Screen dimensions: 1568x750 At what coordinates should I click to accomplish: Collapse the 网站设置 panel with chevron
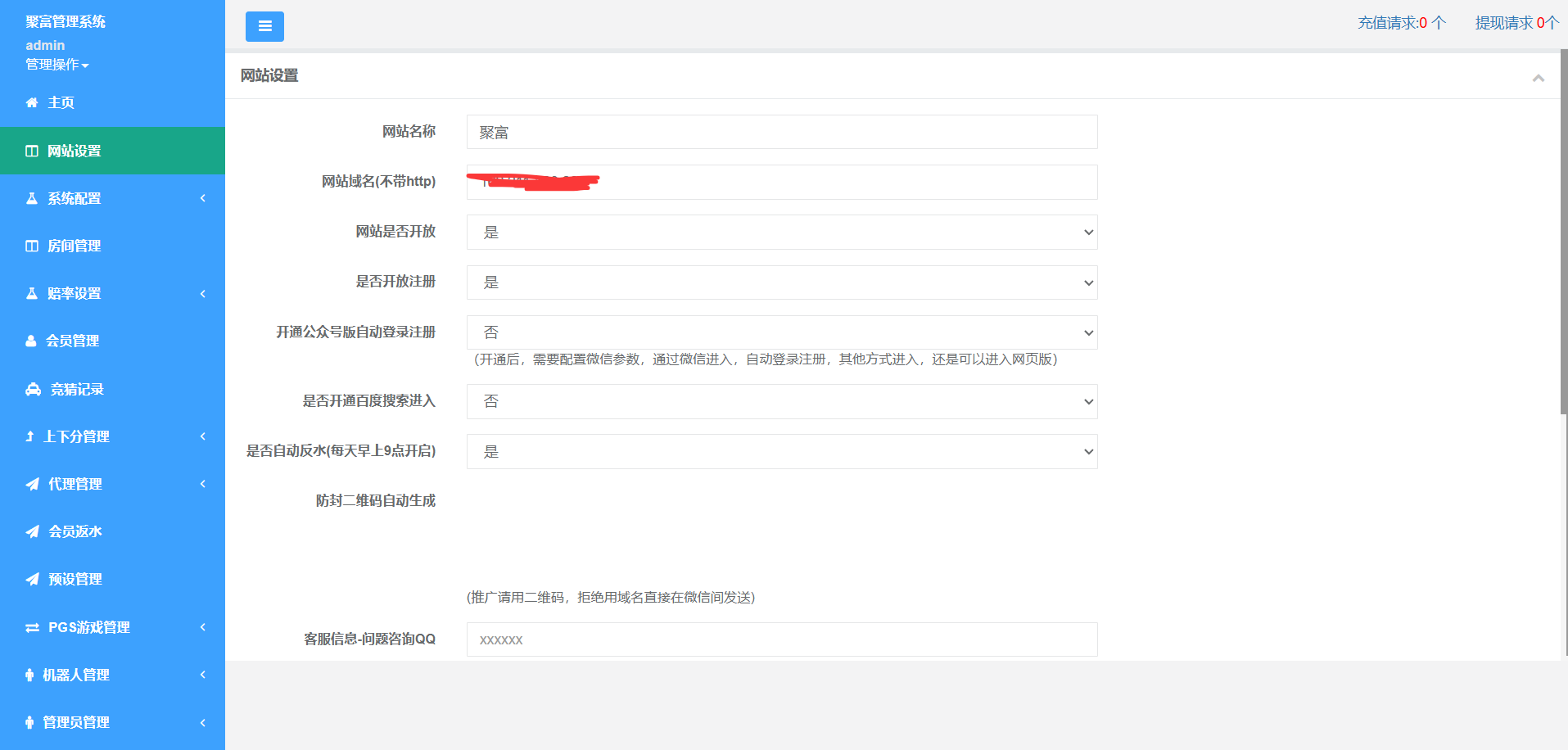1538,78
